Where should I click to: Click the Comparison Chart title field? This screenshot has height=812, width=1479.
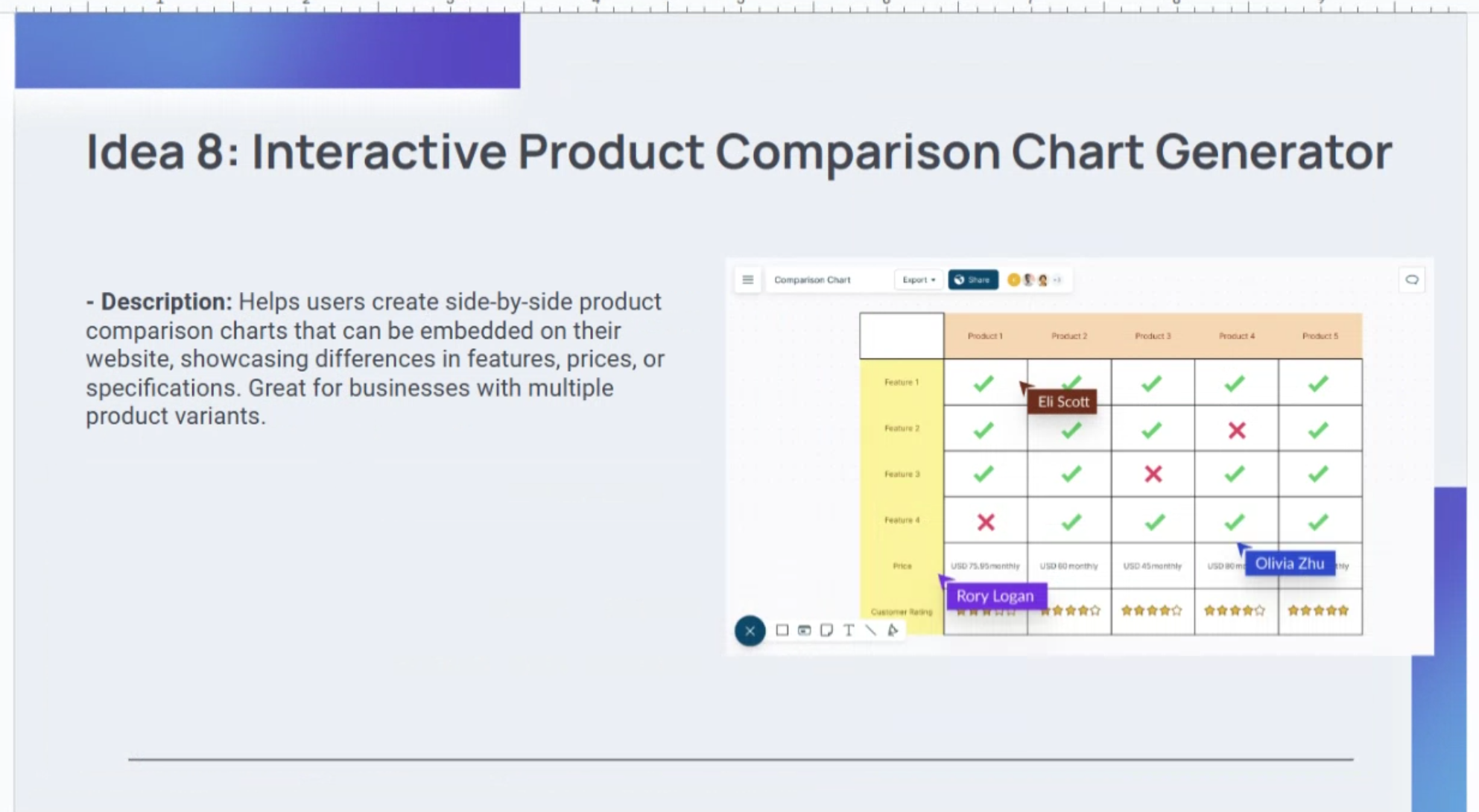(x=812, y=280)
